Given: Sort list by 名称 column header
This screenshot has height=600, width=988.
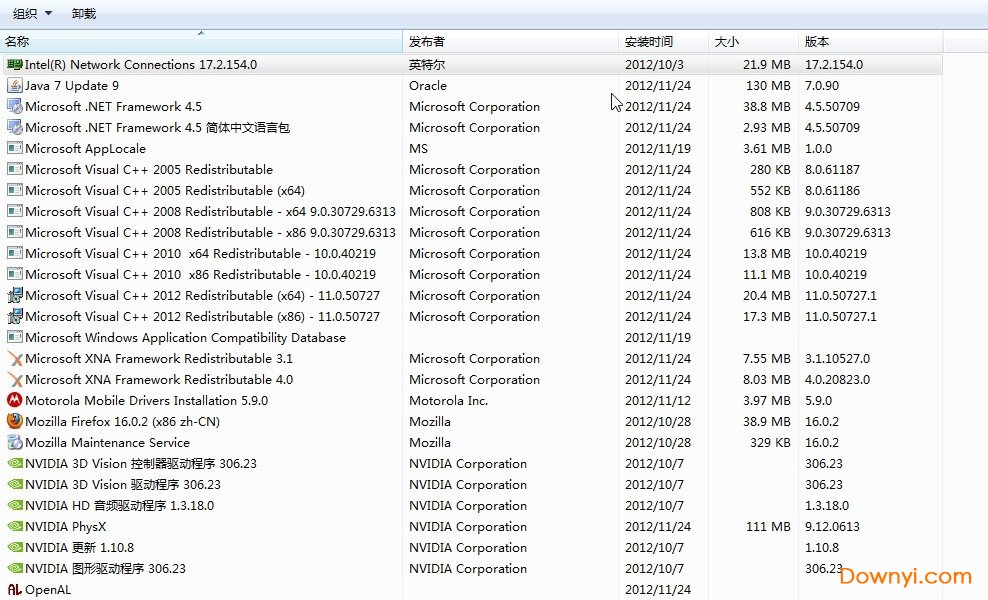Looking at the screenshot, I should coord(200,42).
